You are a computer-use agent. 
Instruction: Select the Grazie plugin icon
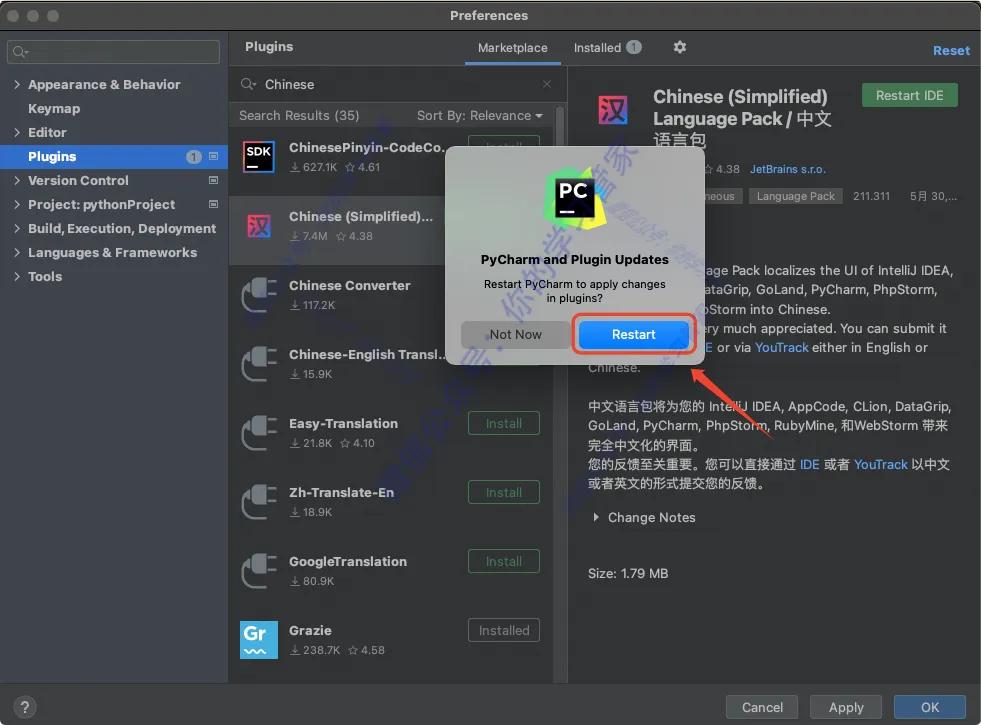pyautogui.click(x=258, y=640)
